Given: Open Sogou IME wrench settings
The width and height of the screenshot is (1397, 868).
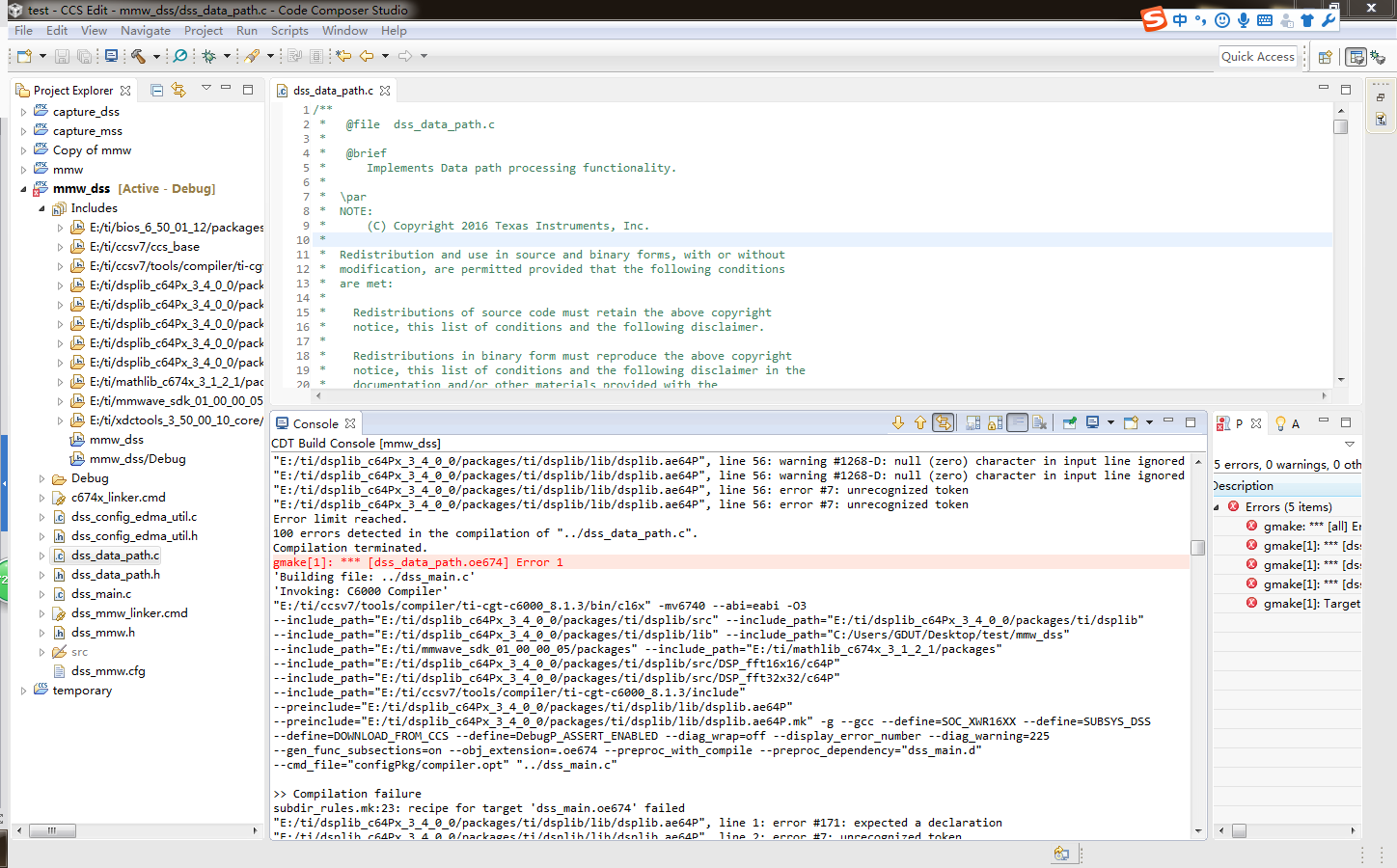Looking at the screenshot, I should click(1329, 19).
